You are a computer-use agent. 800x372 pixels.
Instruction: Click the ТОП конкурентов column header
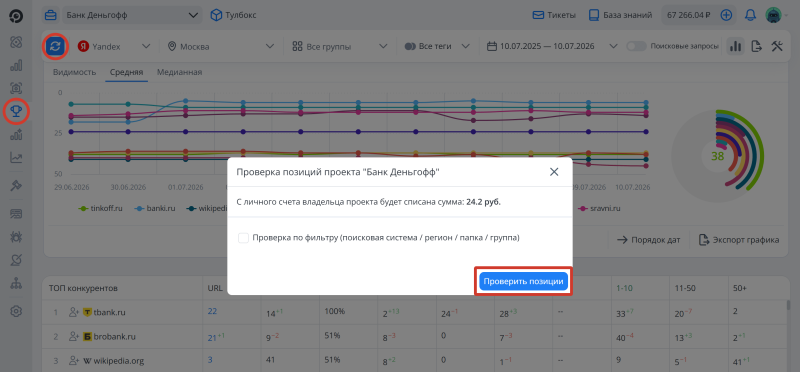tap(83, 288)
